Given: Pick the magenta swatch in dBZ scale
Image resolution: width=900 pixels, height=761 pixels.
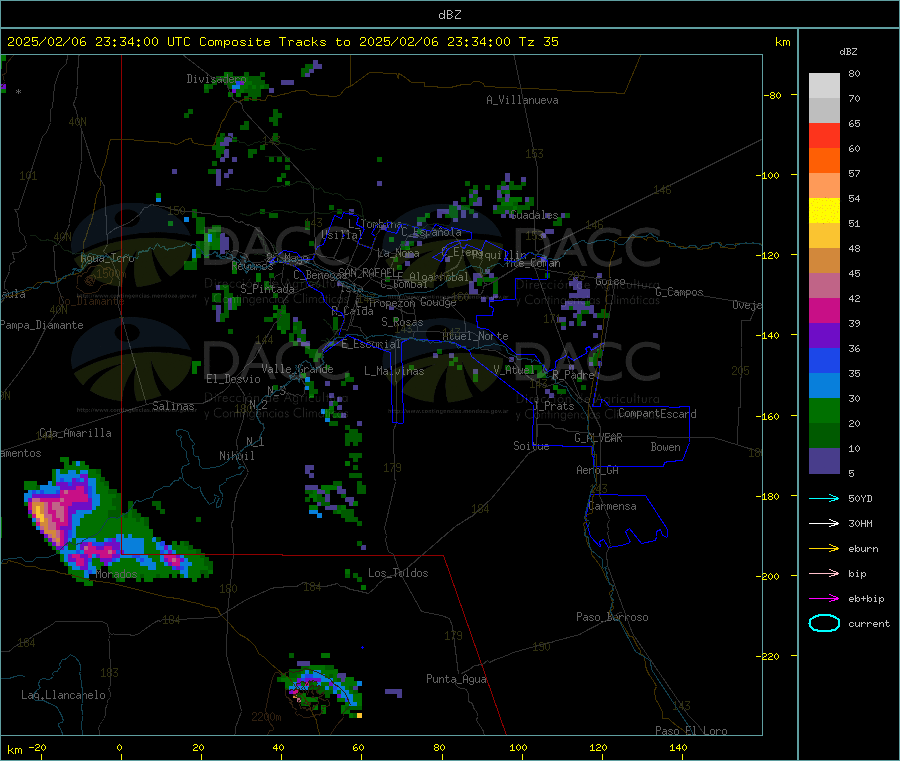Looking at the screenshot, I should coord(824,310).
